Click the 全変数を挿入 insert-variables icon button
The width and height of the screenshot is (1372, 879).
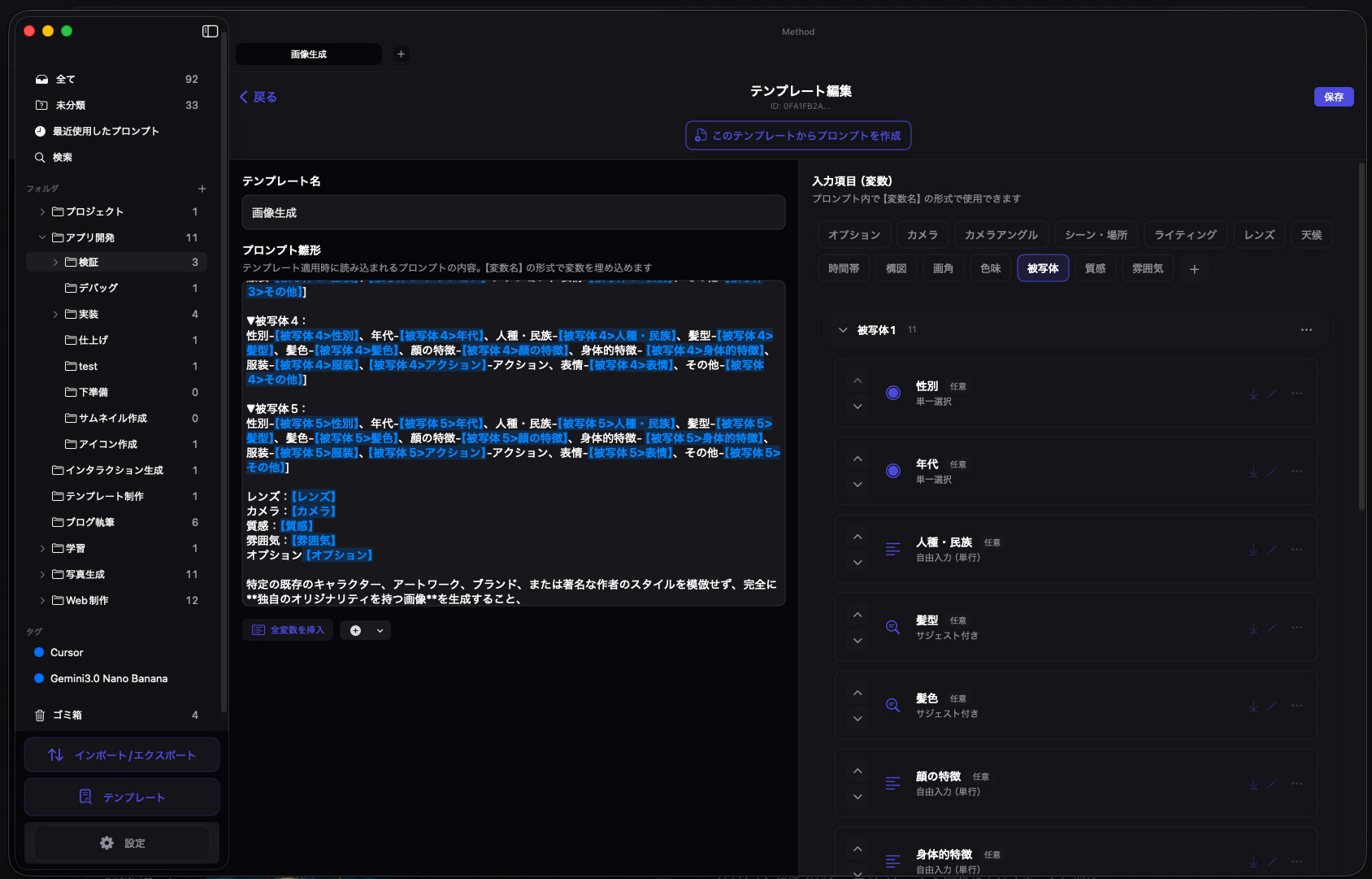tap(258, 629)
